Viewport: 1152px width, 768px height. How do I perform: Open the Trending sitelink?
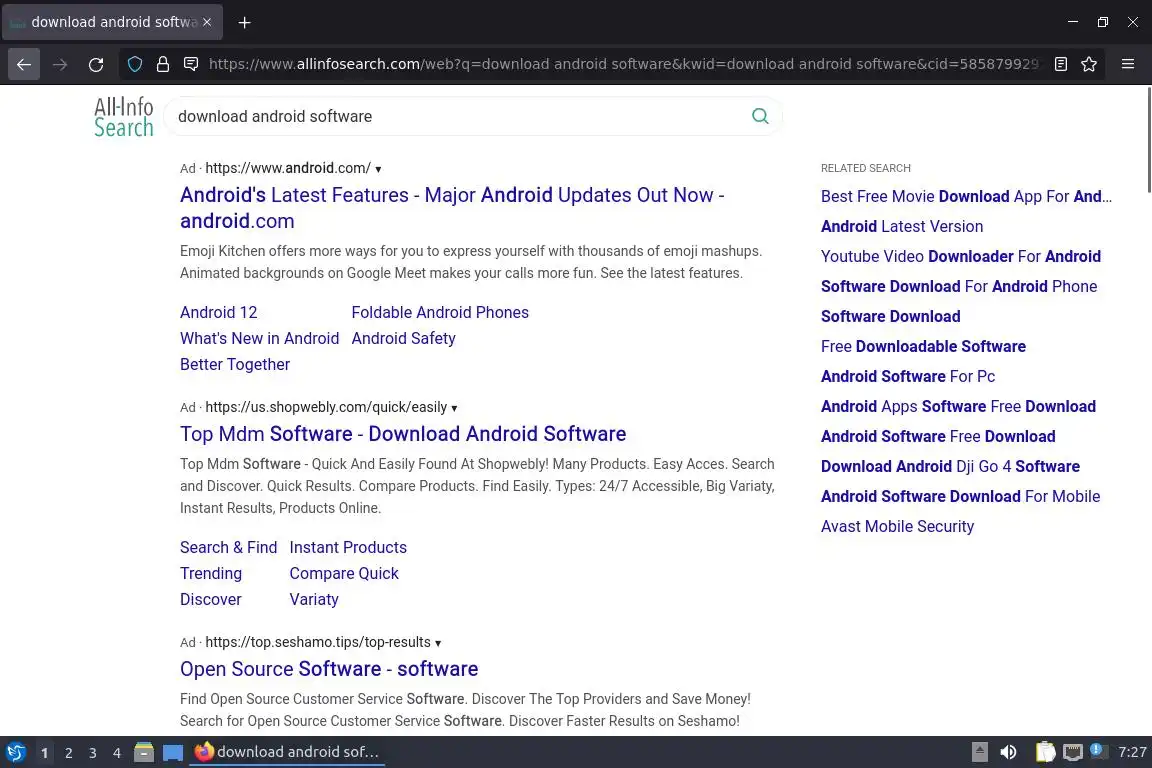(210, 573)
